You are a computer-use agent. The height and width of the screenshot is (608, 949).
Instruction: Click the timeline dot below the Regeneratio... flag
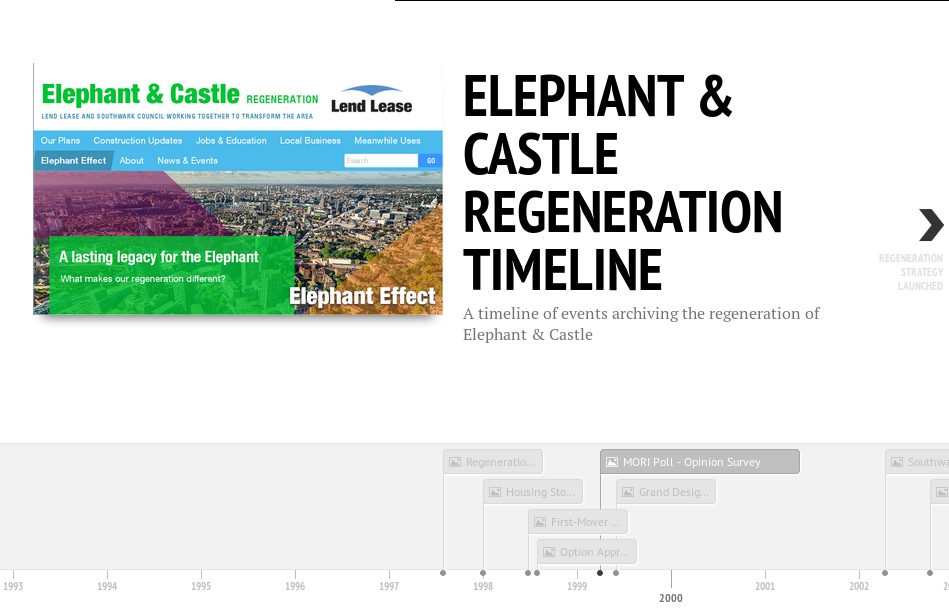443,573
